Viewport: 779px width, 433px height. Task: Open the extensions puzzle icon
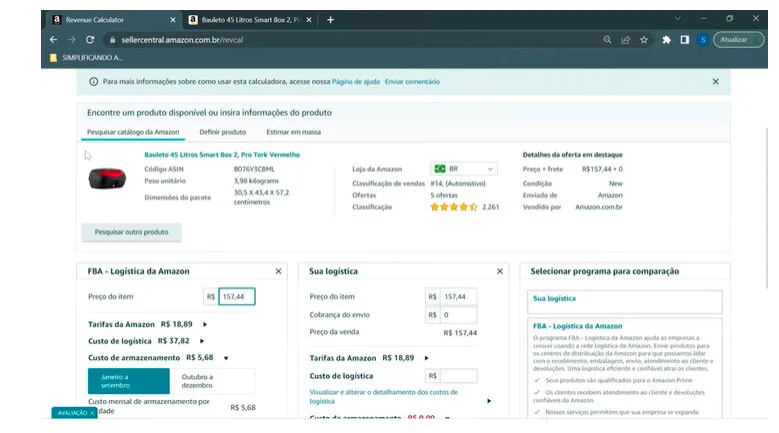click(666, 40)
